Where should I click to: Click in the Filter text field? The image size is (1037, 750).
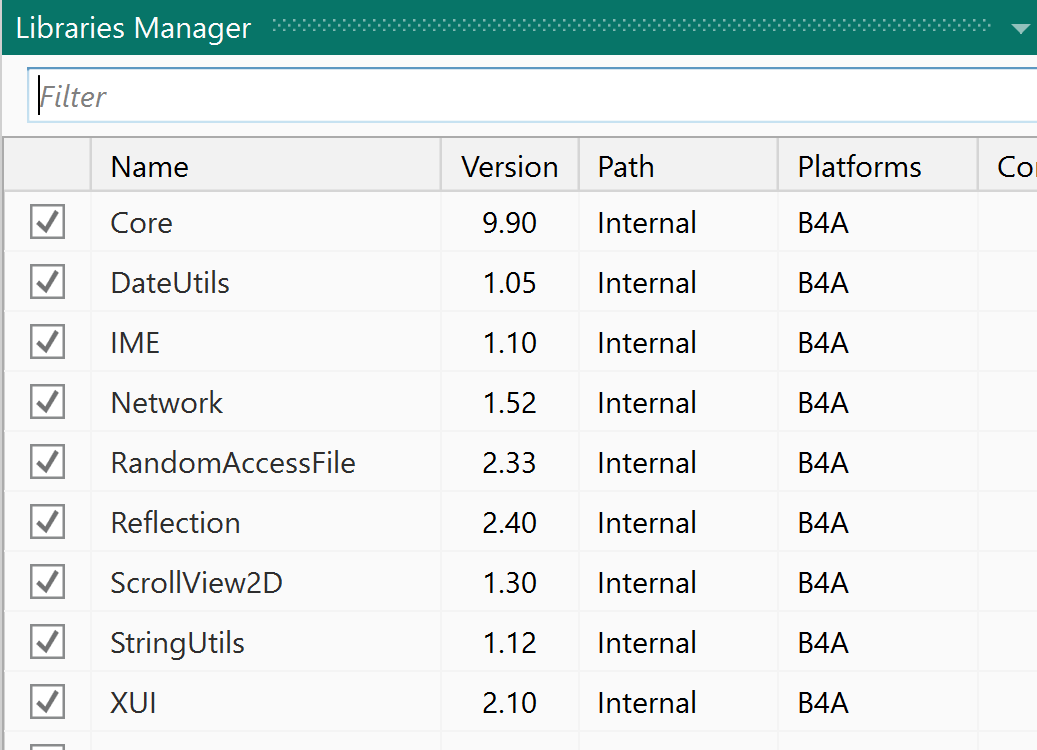coord(530,96)
